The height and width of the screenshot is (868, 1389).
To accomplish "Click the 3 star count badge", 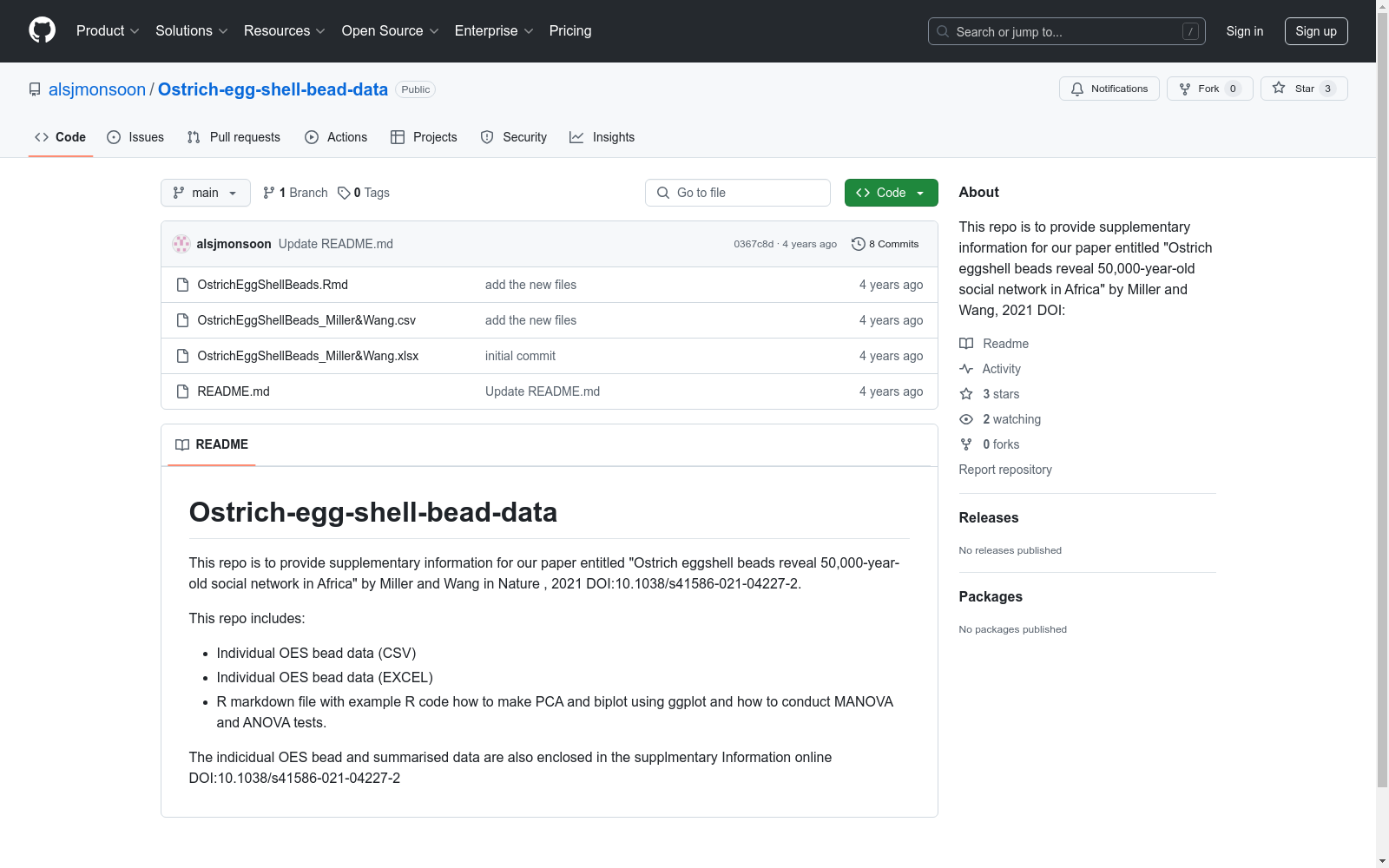I will (x=1327, y=89).
